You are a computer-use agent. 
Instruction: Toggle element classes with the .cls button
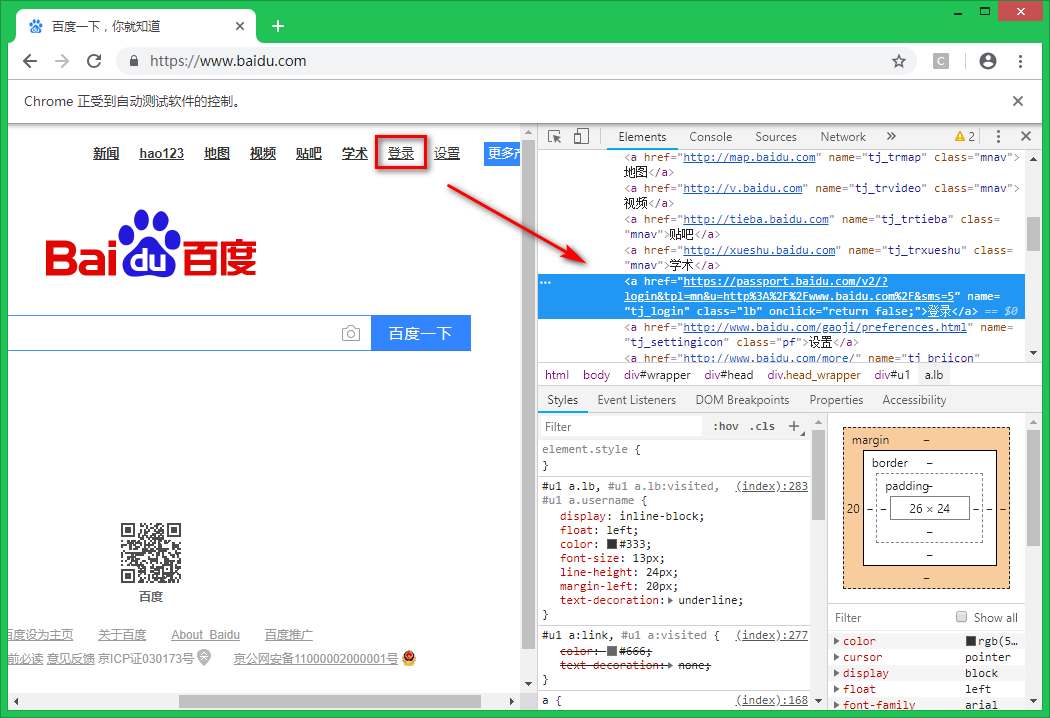[x=761, y=425]
